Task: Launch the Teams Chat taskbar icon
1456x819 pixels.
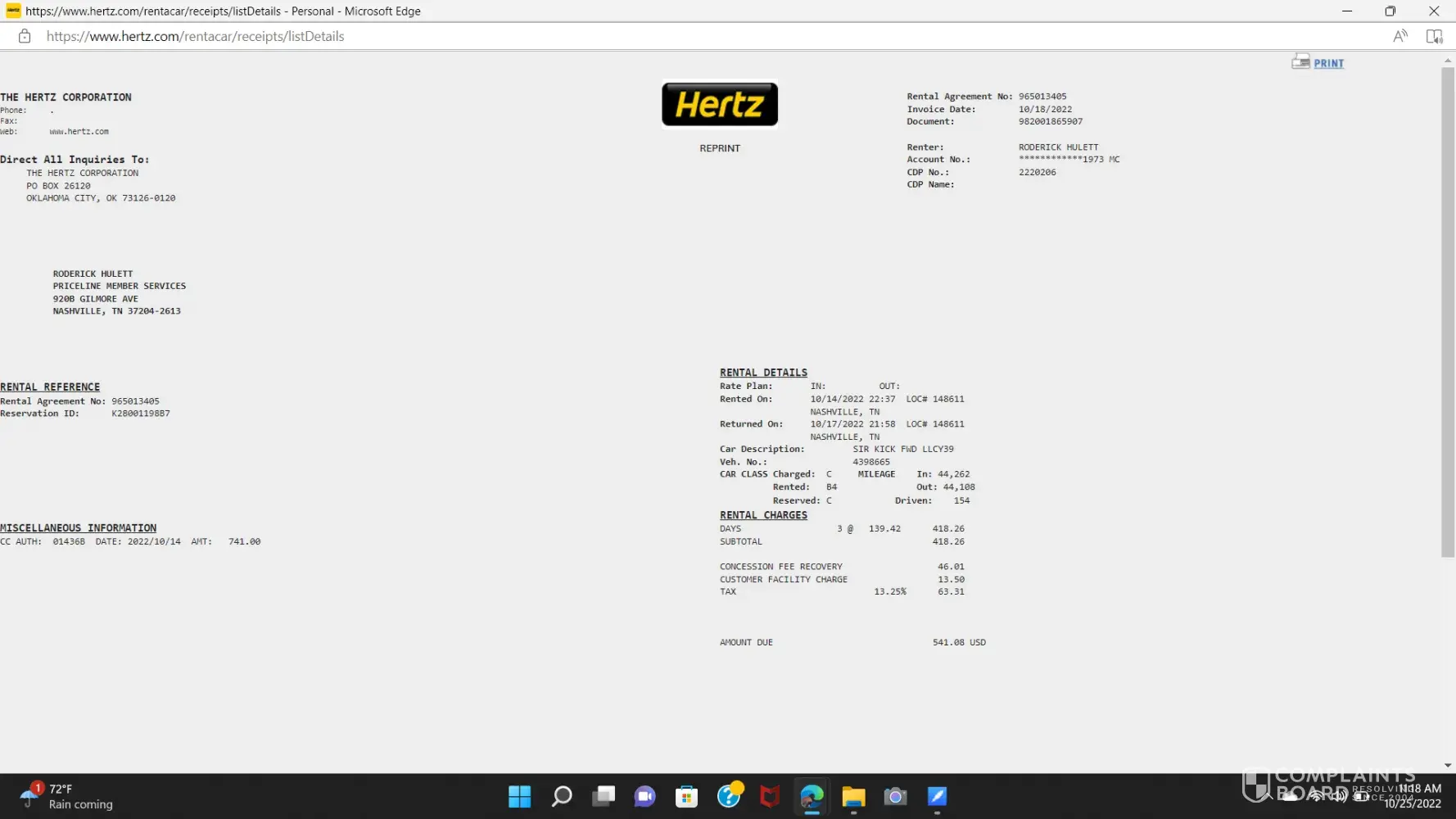Action: click(645, 796)
